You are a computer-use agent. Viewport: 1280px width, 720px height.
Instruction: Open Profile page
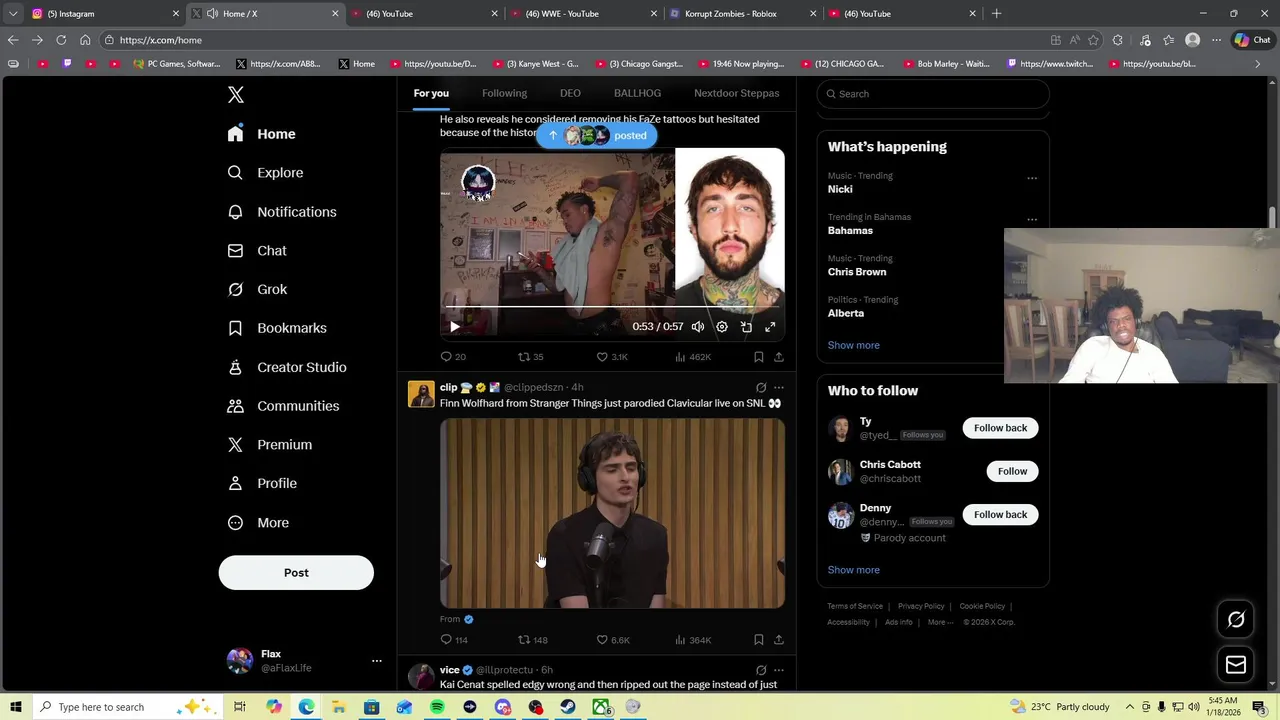tap(262, 484)
